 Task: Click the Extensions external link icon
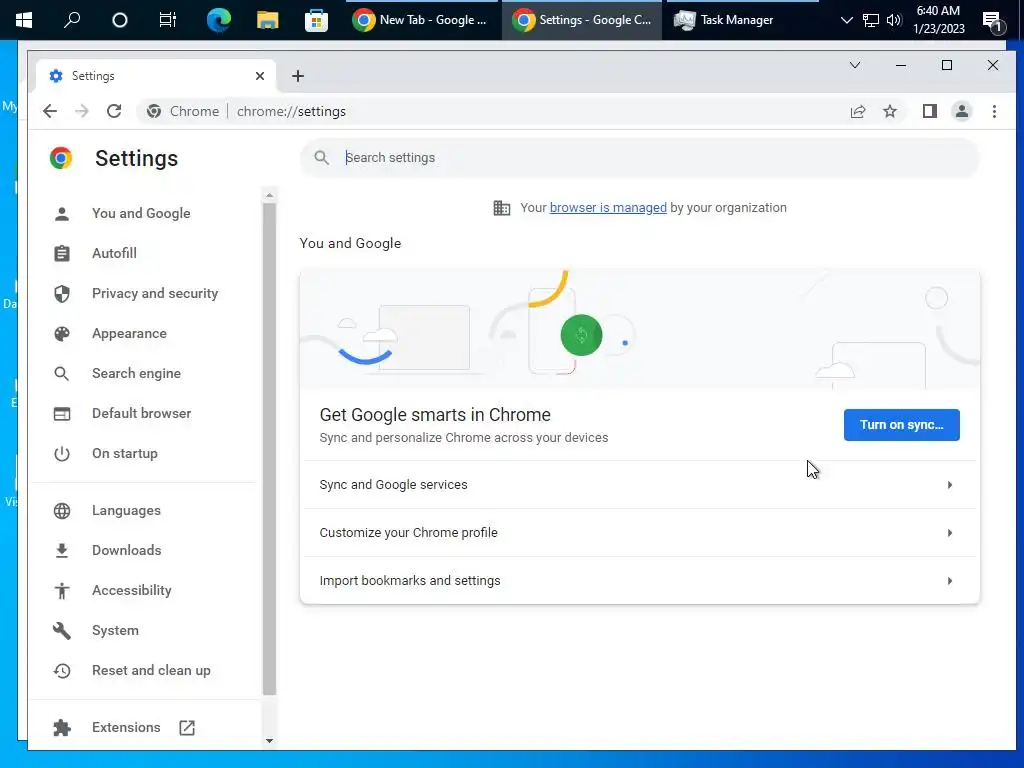pos(187,728)
